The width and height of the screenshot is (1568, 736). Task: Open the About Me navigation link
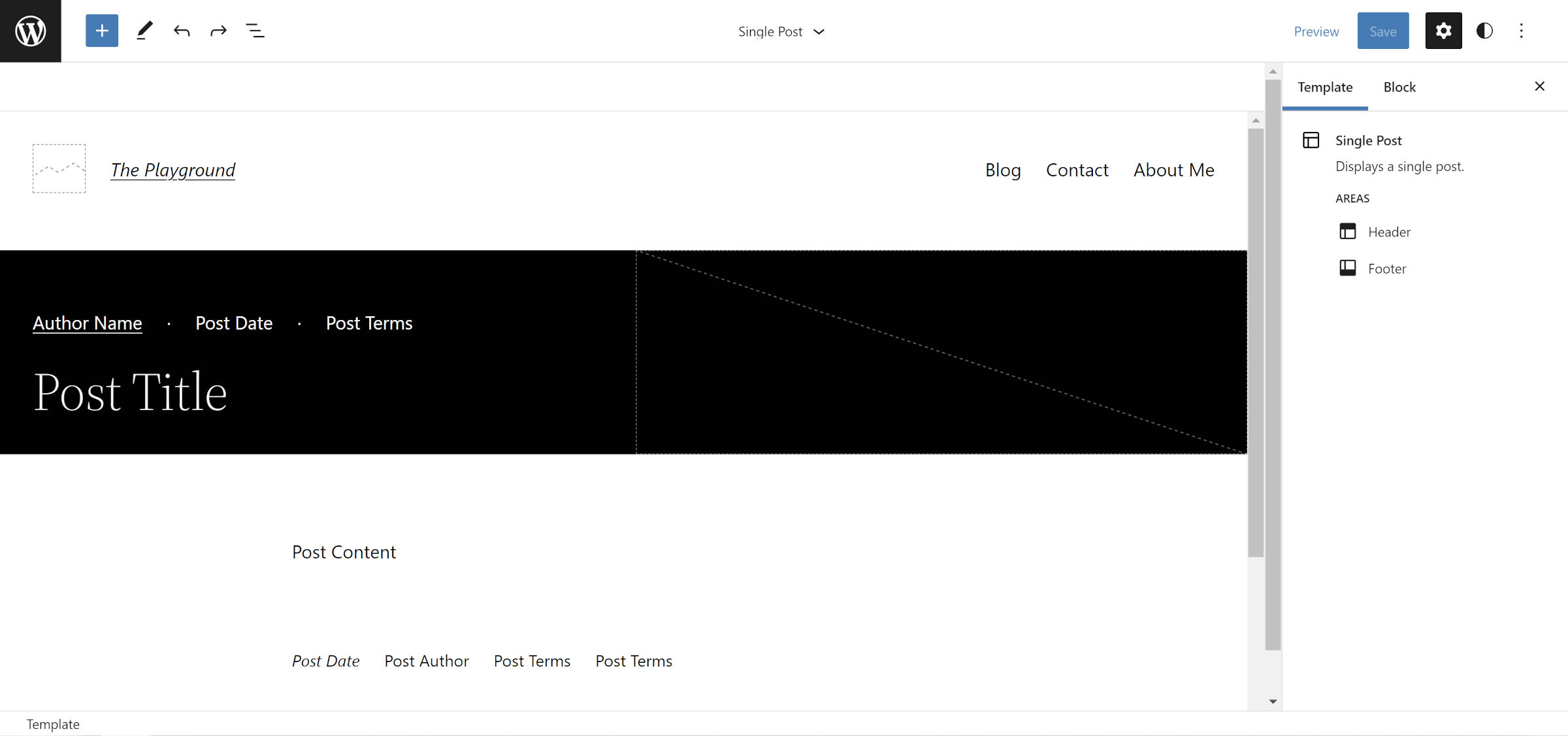click(1173, 170)
